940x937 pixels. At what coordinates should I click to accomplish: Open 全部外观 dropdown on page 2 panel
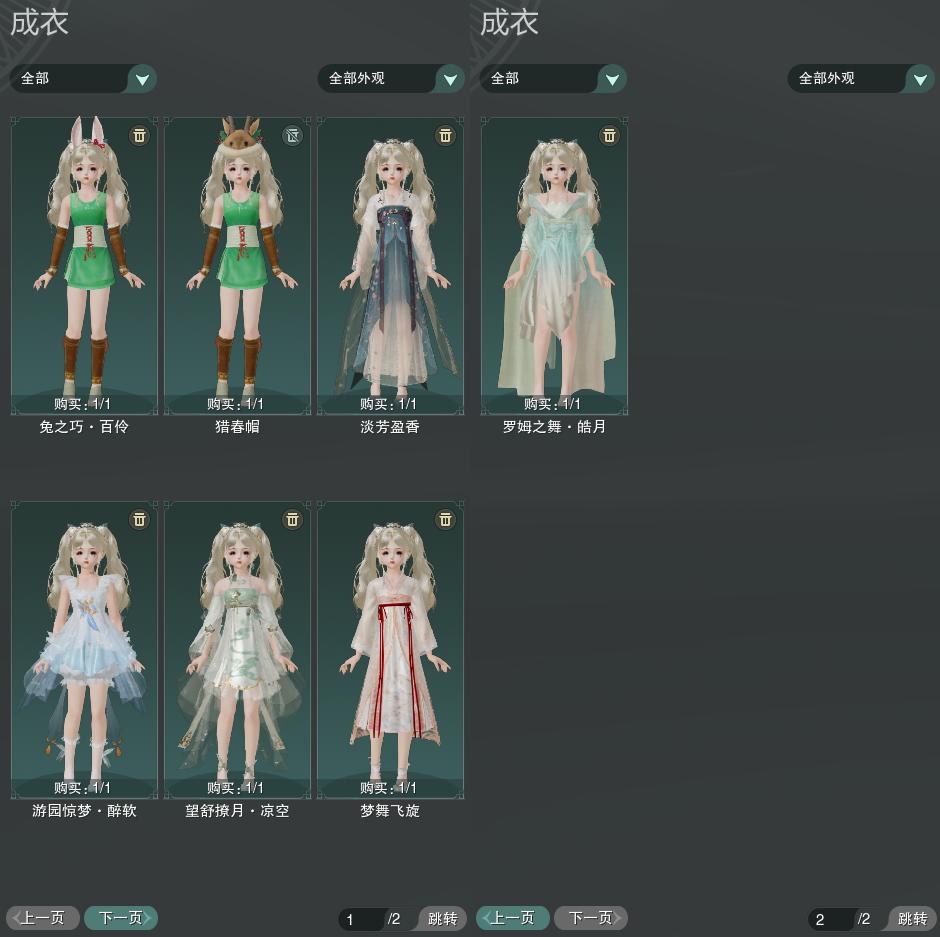pyautogui.click(x=861, y=79)
